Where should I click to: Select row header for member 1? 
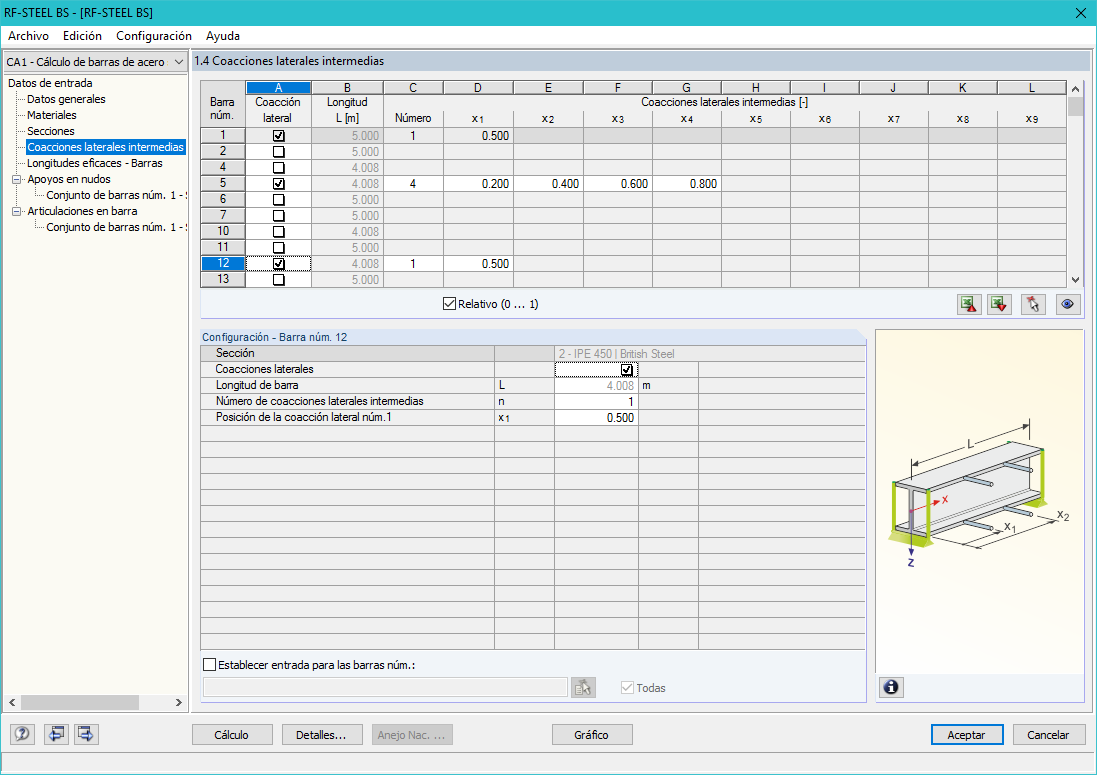point(222,135)
